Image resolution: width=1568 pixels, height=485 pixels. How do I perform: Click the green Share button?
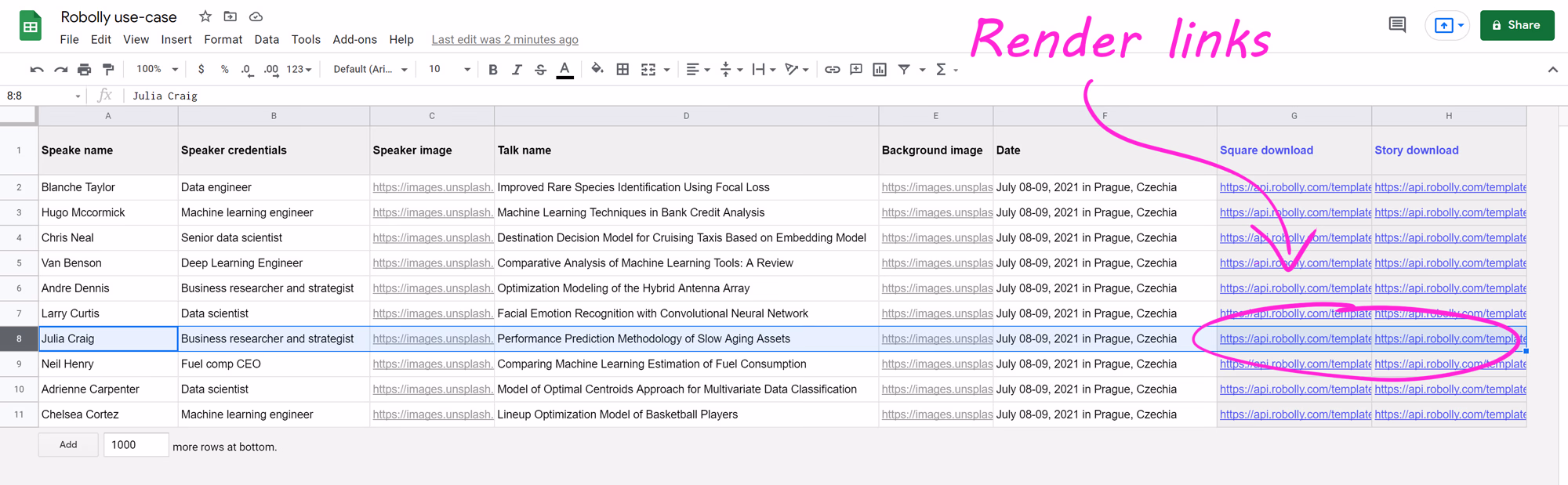pyautogui.click(x=1516, y=25)
